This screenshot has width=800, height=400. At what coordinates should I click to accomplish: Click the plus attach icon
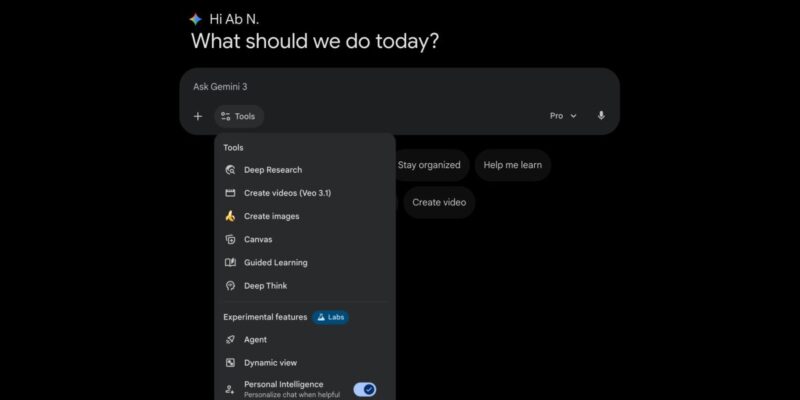197,116
